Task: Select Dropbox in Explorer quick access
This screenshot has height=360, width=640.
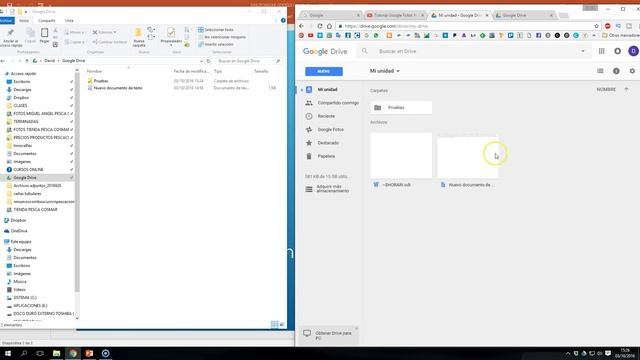Action: 21,98
